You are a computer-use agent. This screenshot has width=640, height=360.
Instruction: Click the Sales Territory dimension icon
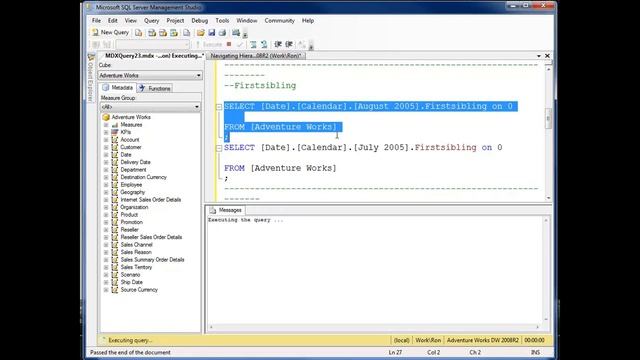[x=115, y=267]
